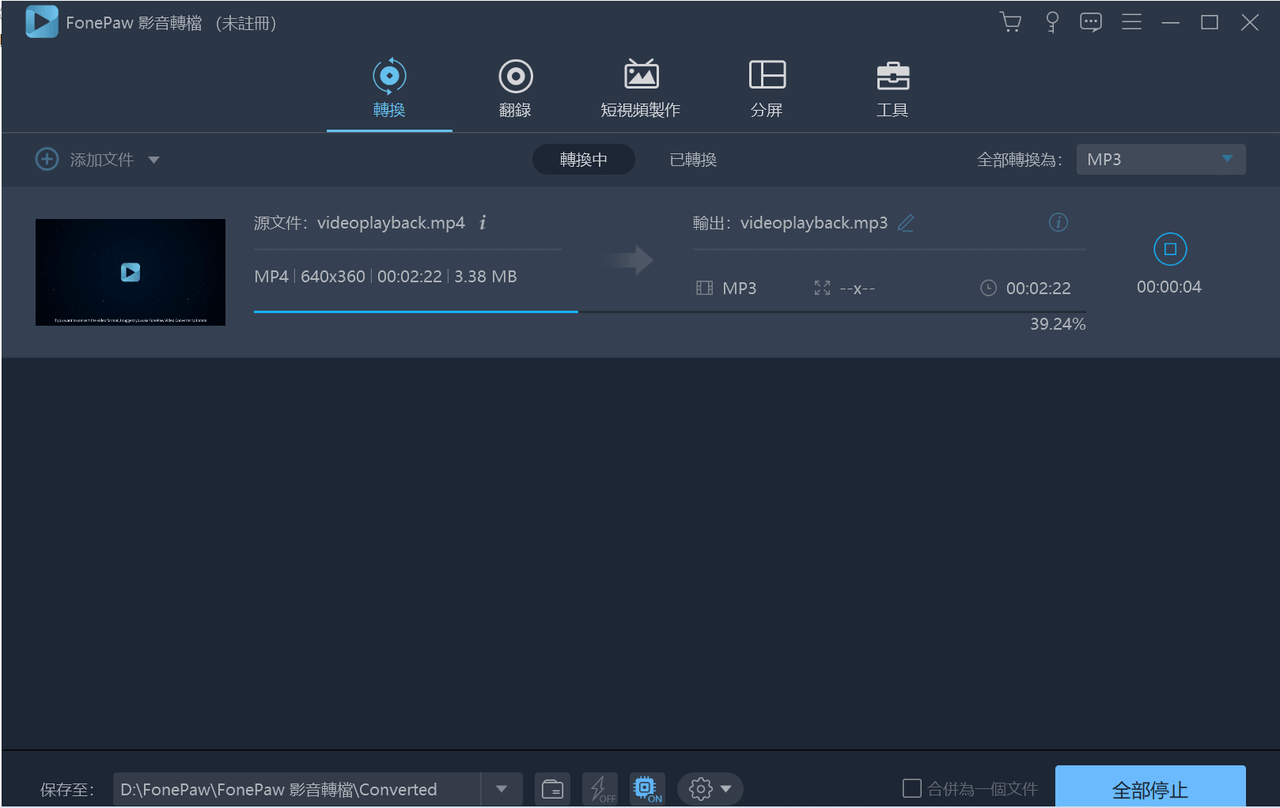The image size is (1280, 808).
Task: Open the 分屏 tab
Action: pyautogui.click(x=767, y=89)
